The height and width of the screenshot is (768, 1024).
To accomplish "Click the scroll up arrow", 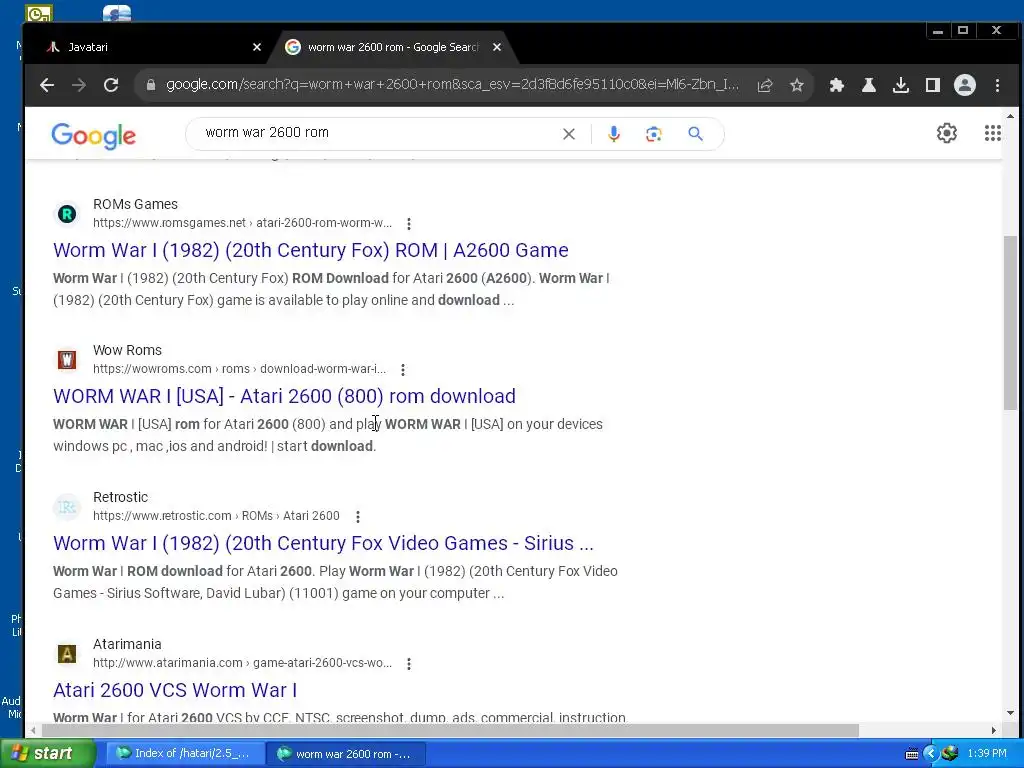I will (1010, 116).
